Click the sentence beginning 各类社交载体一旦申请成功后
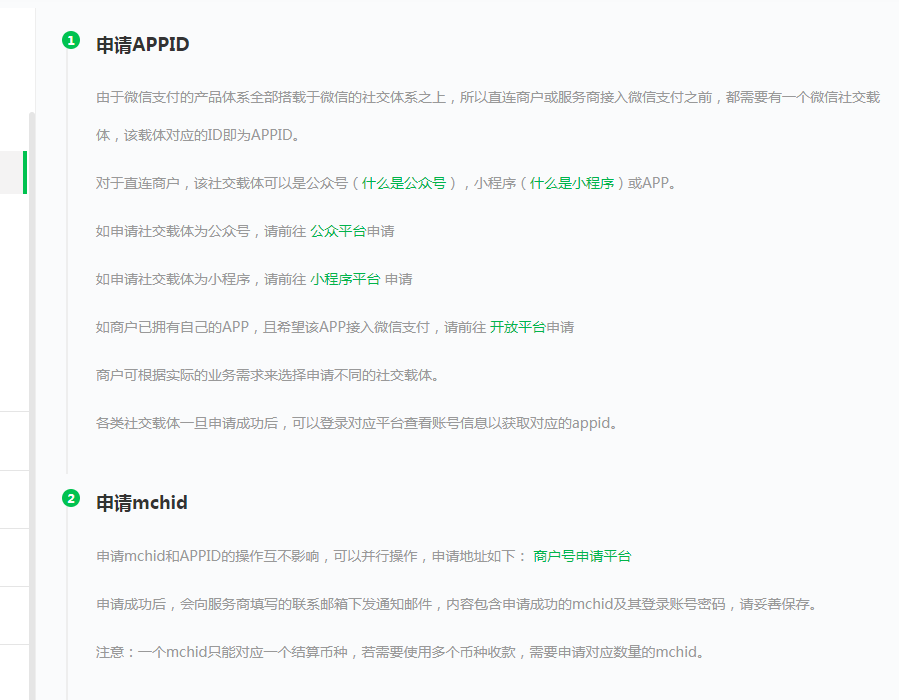899x700 pixels. click(x=356, y=424)
